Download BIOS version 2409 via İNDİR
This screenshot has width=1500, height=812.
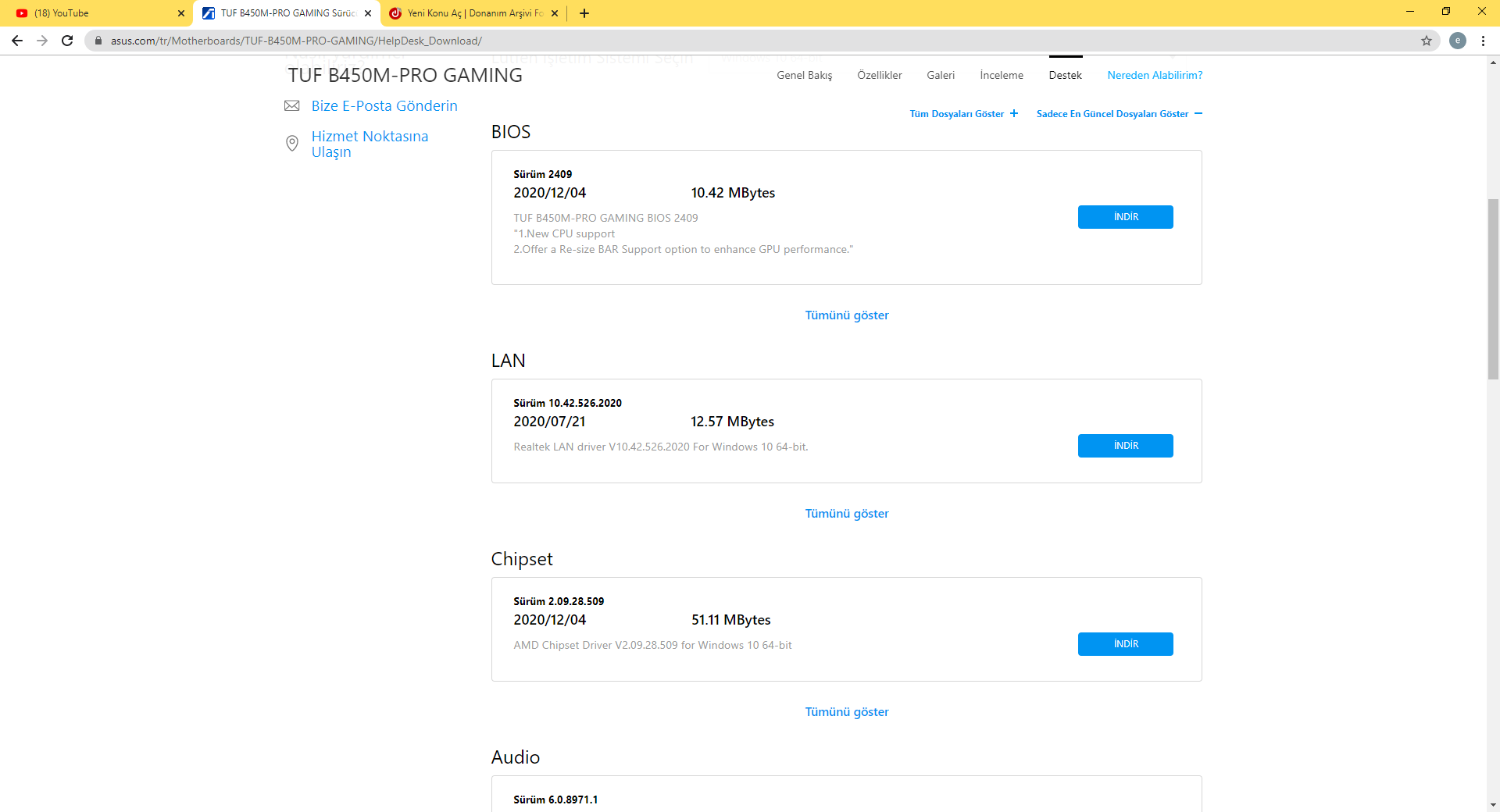[1126, 217]
